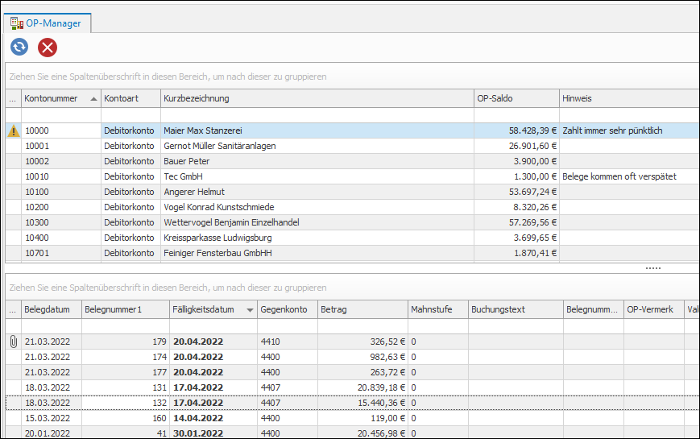700x439 pixels.
Task: Click the OP-Vermerk column header
Action: (654, 309)
